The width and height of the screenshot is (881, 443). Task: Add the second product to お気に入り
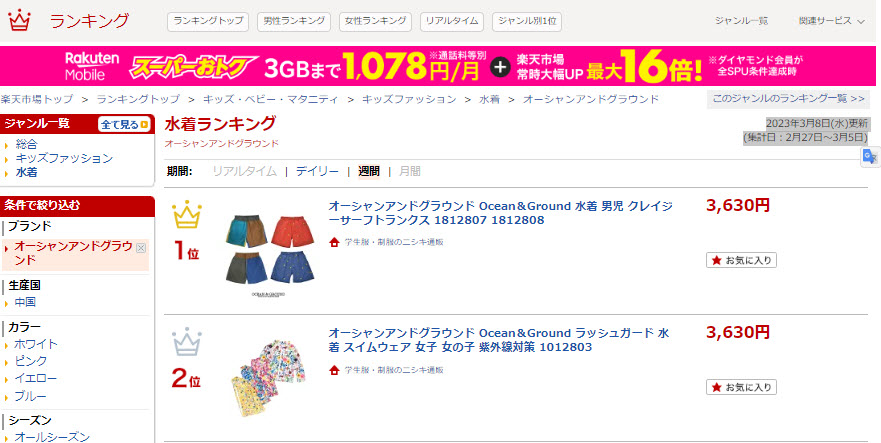point(741,387)
